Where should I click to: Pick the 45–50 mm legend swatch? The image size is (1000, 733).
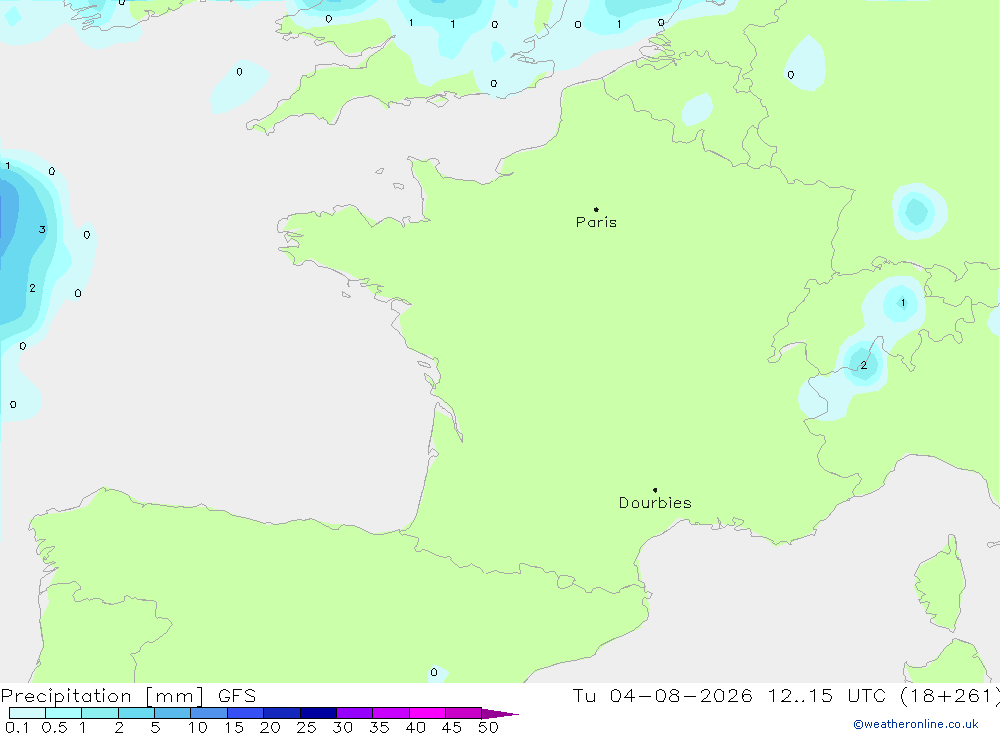pos(464,713)
